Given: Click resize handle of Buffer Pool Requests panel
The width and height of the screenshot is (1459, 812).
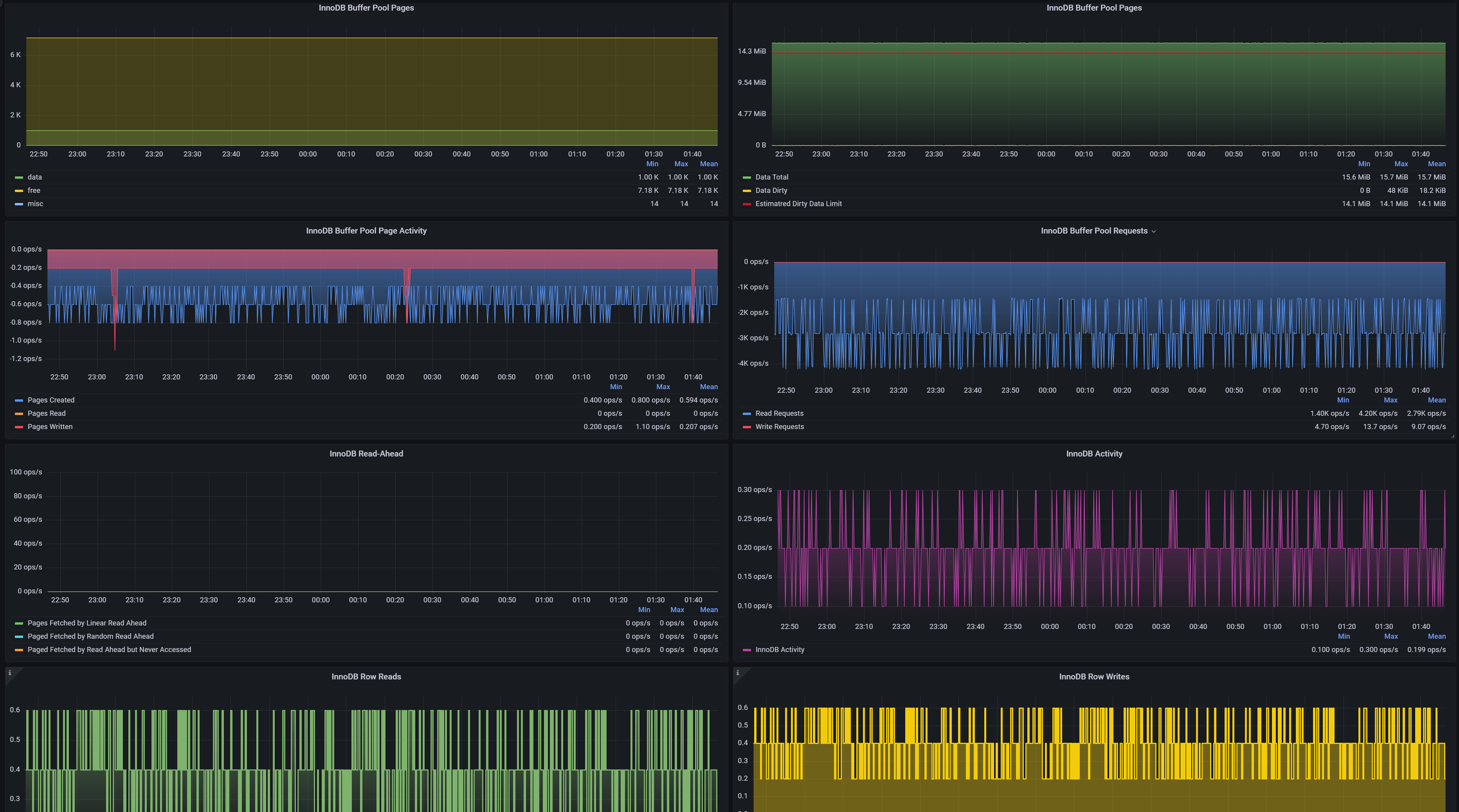Looking at the screenshot, I should pos(1453,436).
